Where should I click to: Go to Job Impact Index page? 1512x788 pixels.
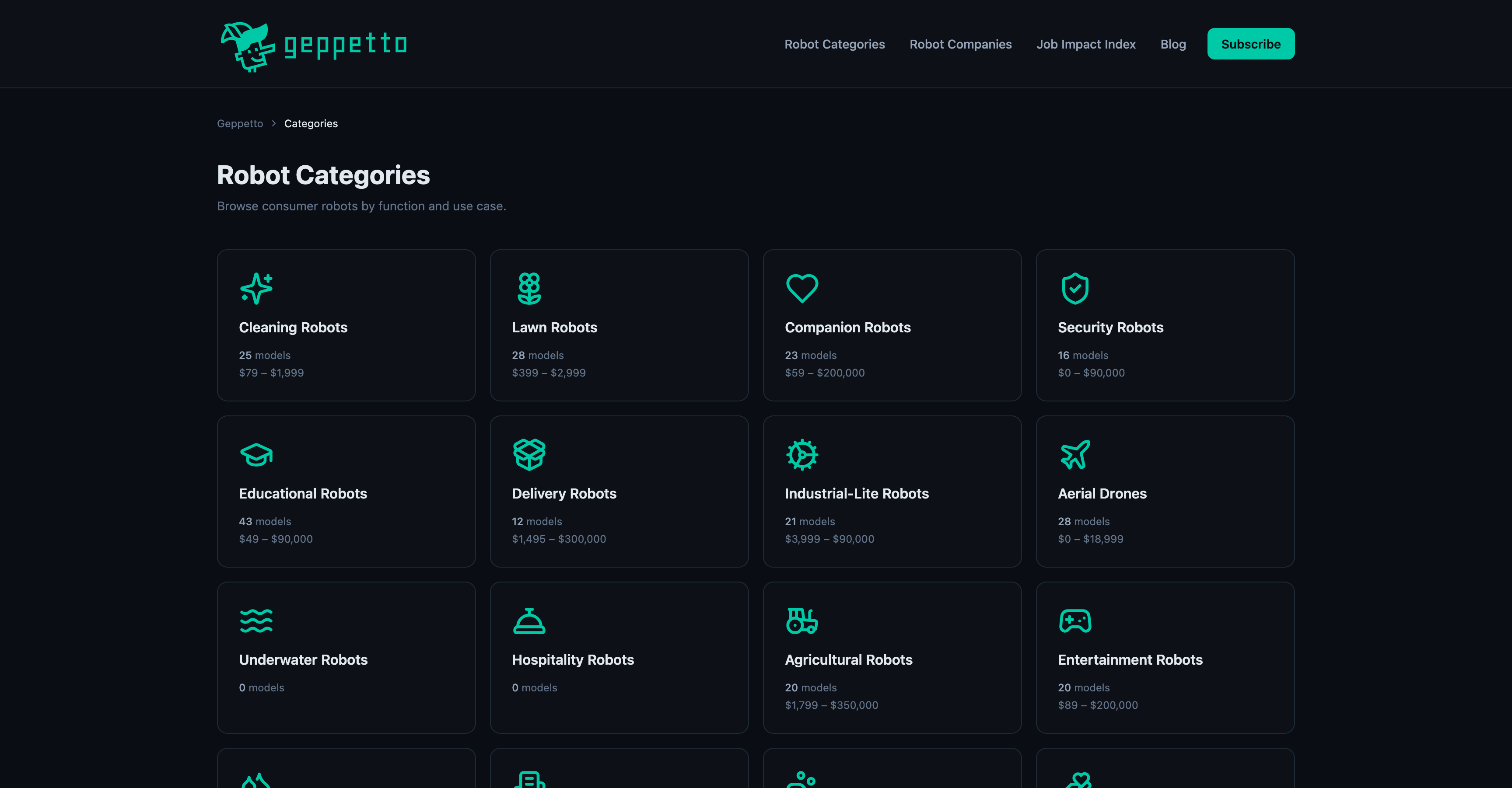(x=1086, y=44)
